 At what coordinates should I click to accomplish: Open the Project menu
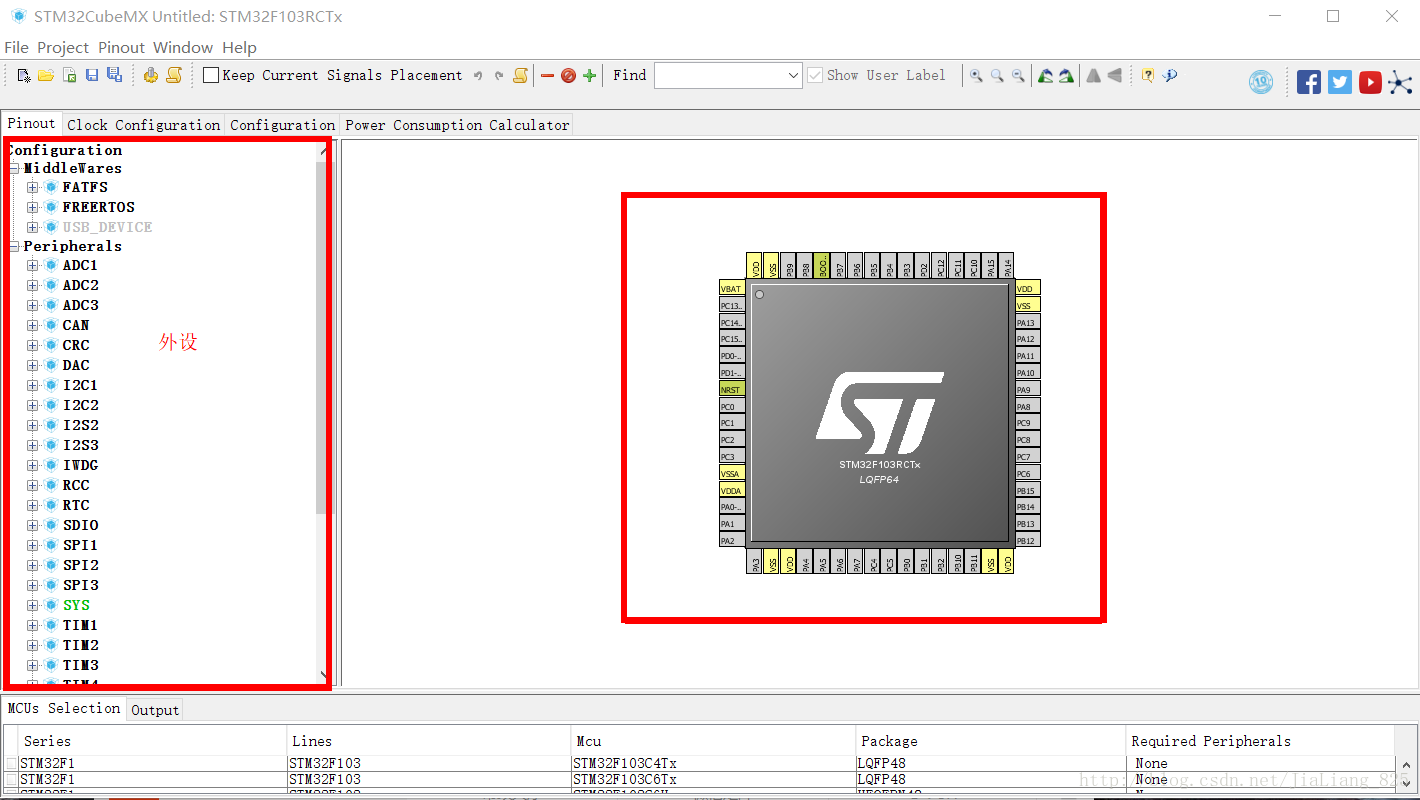click(63, 47)
